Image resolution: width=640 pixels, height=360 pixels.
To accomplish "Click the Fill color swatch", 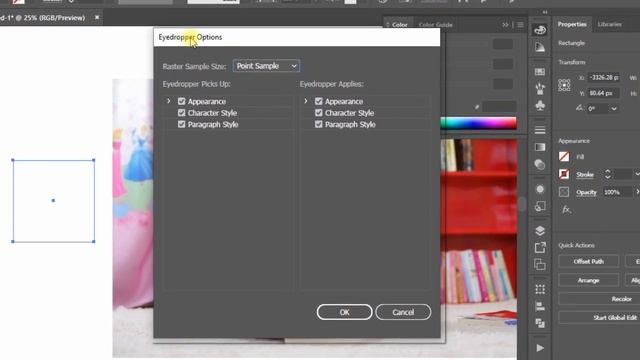I will [564, 156].
